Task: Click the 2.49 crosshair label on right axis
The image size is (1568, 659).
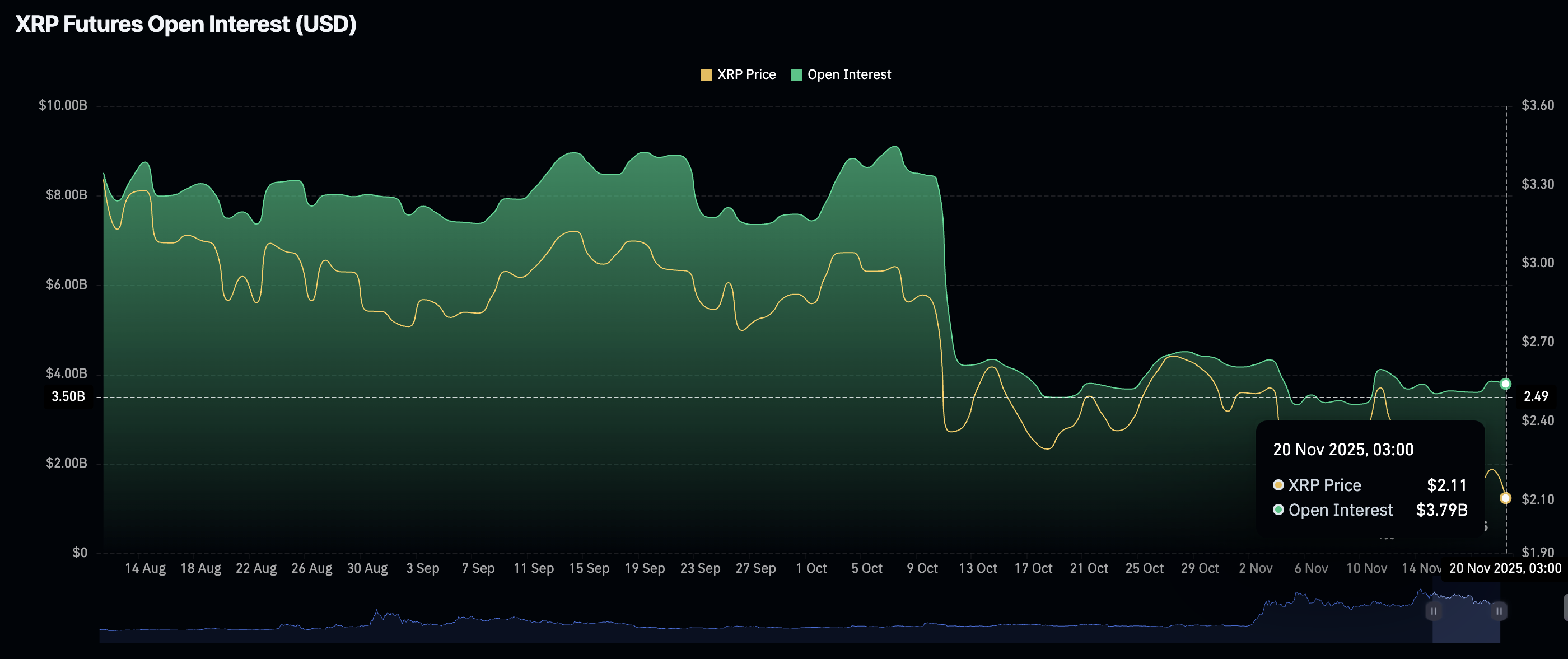Action: (1535, 397)
